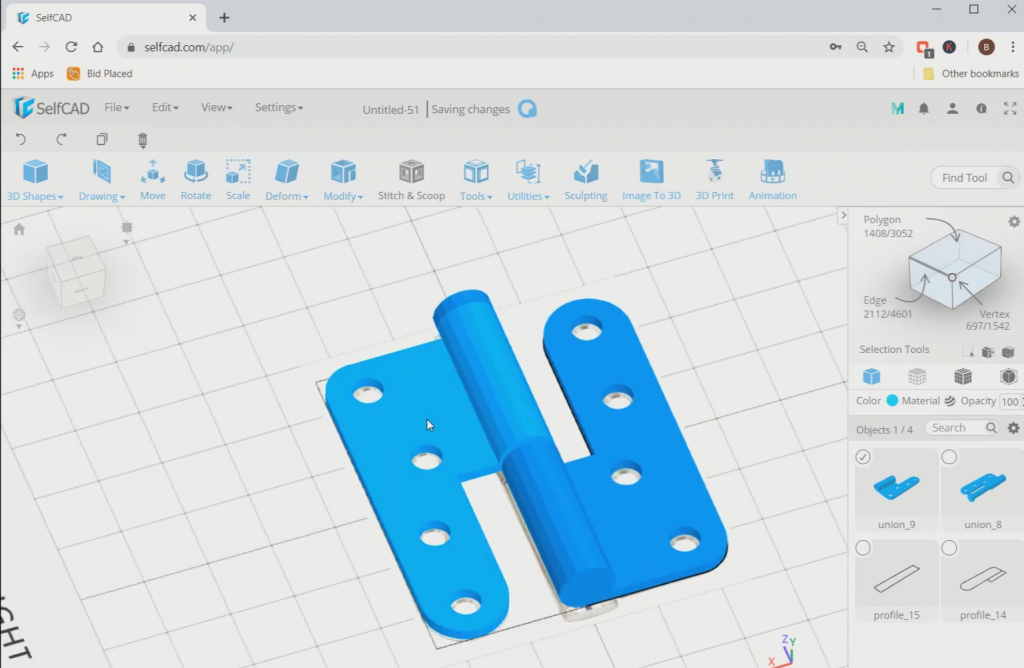Viewport: 1024px width, 668px height.
Task: Select solid plus wireframe view mode
Action: [963, 376]
